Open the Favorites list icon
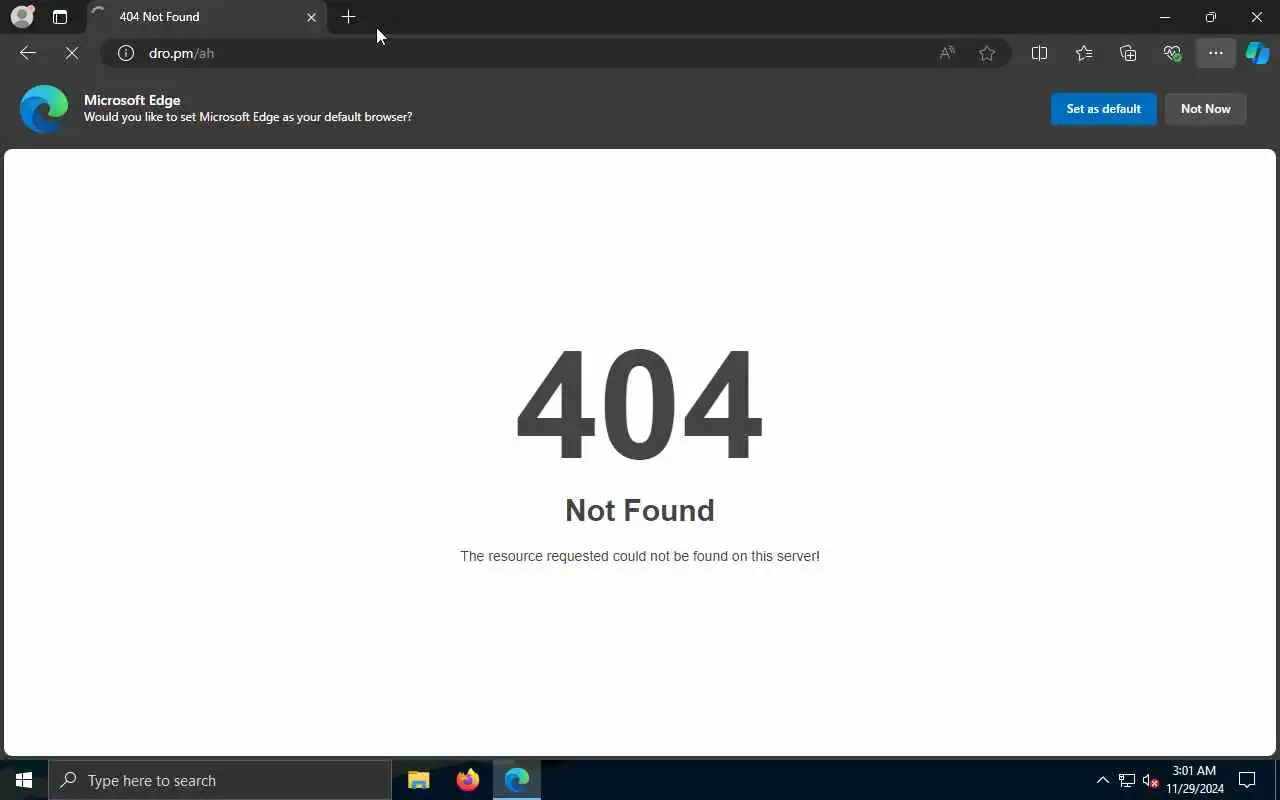Viewport: 1280px width, 800px height. click(1084, 53)
